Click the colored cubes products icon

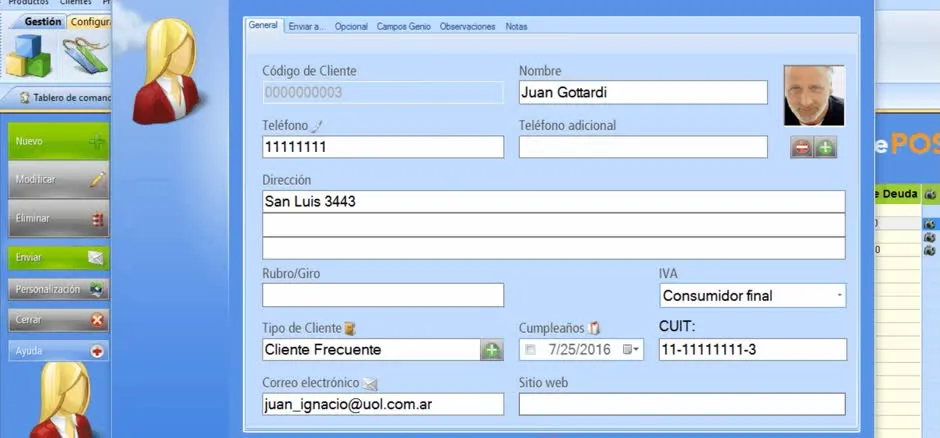[28, 56]
